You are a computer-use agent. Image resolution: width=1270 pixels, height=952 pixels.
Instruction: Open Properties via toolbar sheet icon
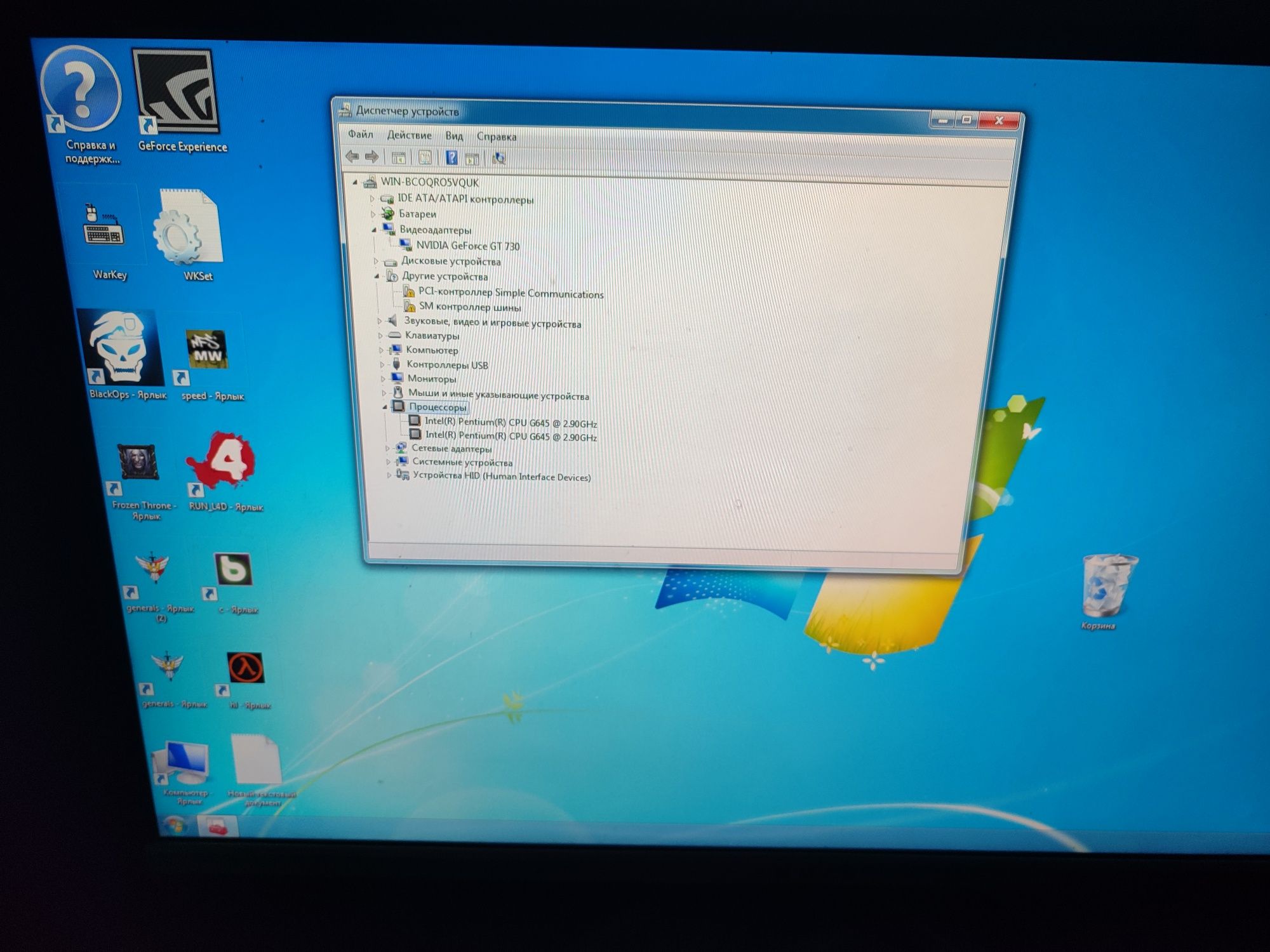pos(425,157)
